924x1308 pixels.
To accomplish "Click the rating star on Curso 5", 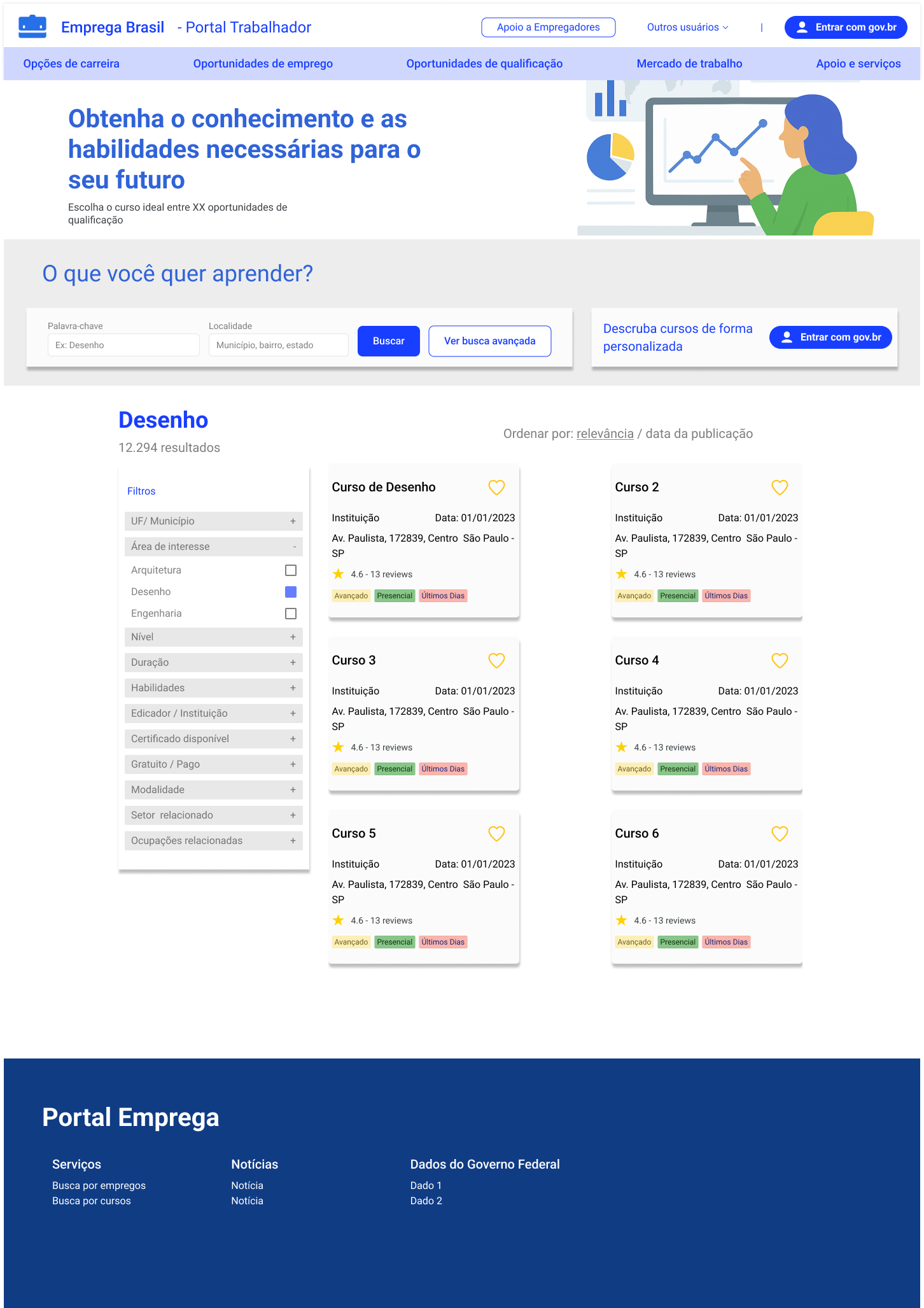I will [338, 920].
